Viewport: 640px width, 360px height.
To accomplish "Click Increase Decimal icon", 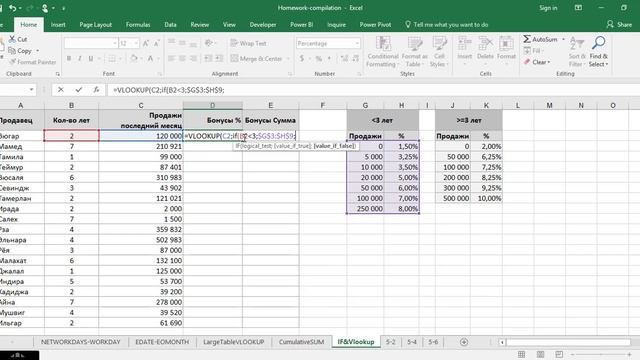I will point(344,59).
